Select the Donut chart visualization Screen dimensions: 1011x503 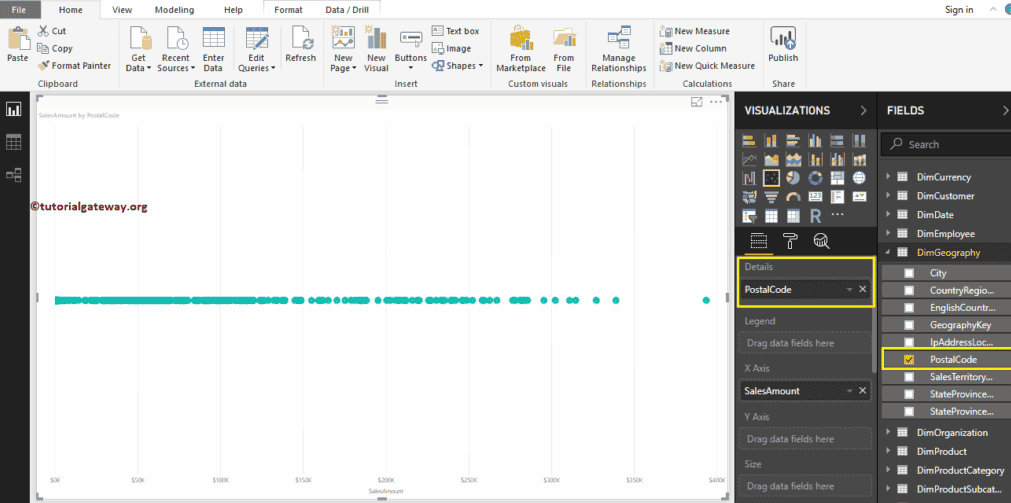click(815, 177)
